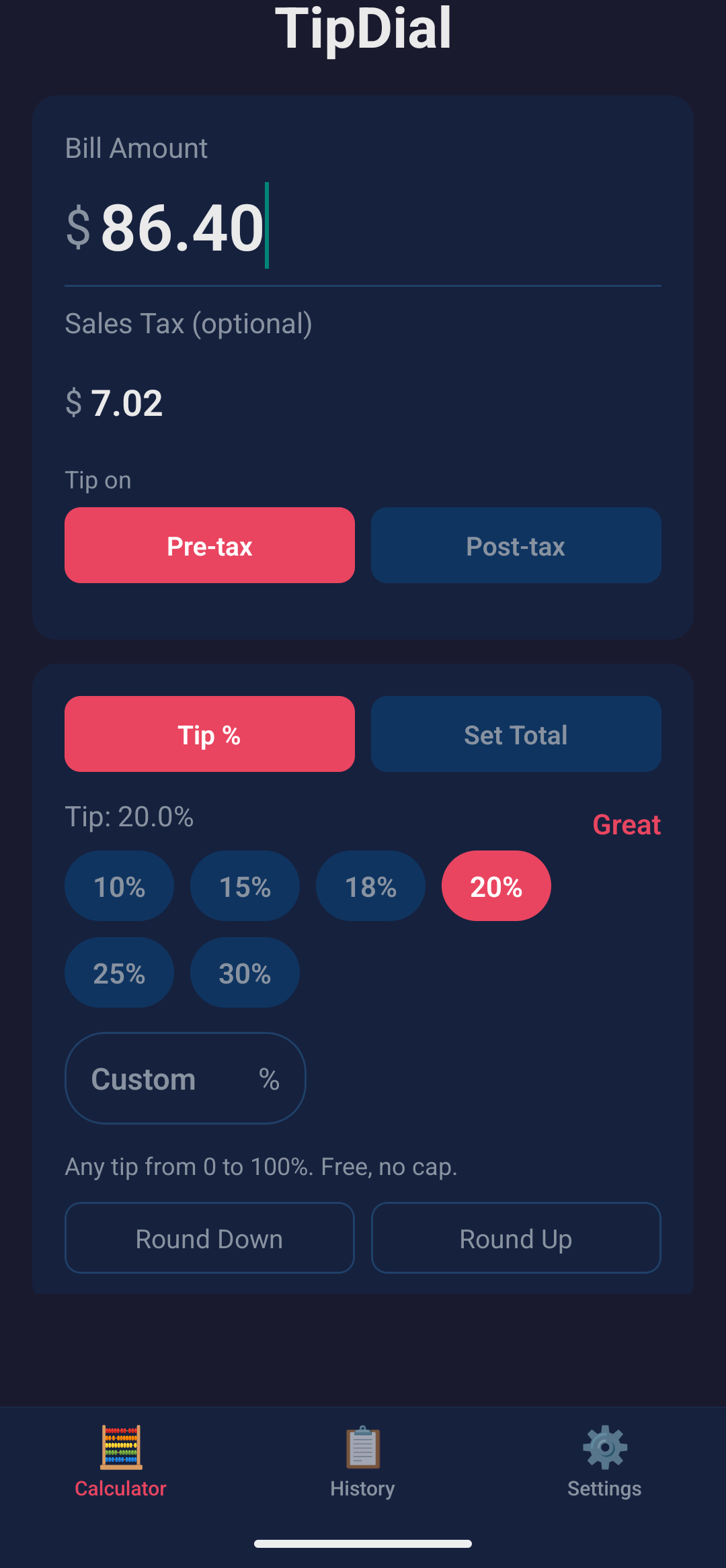Switch to Set Total mode
The width and height of the screenshot is (726, 1568).
pyautogui.click(x=516, y=734)
